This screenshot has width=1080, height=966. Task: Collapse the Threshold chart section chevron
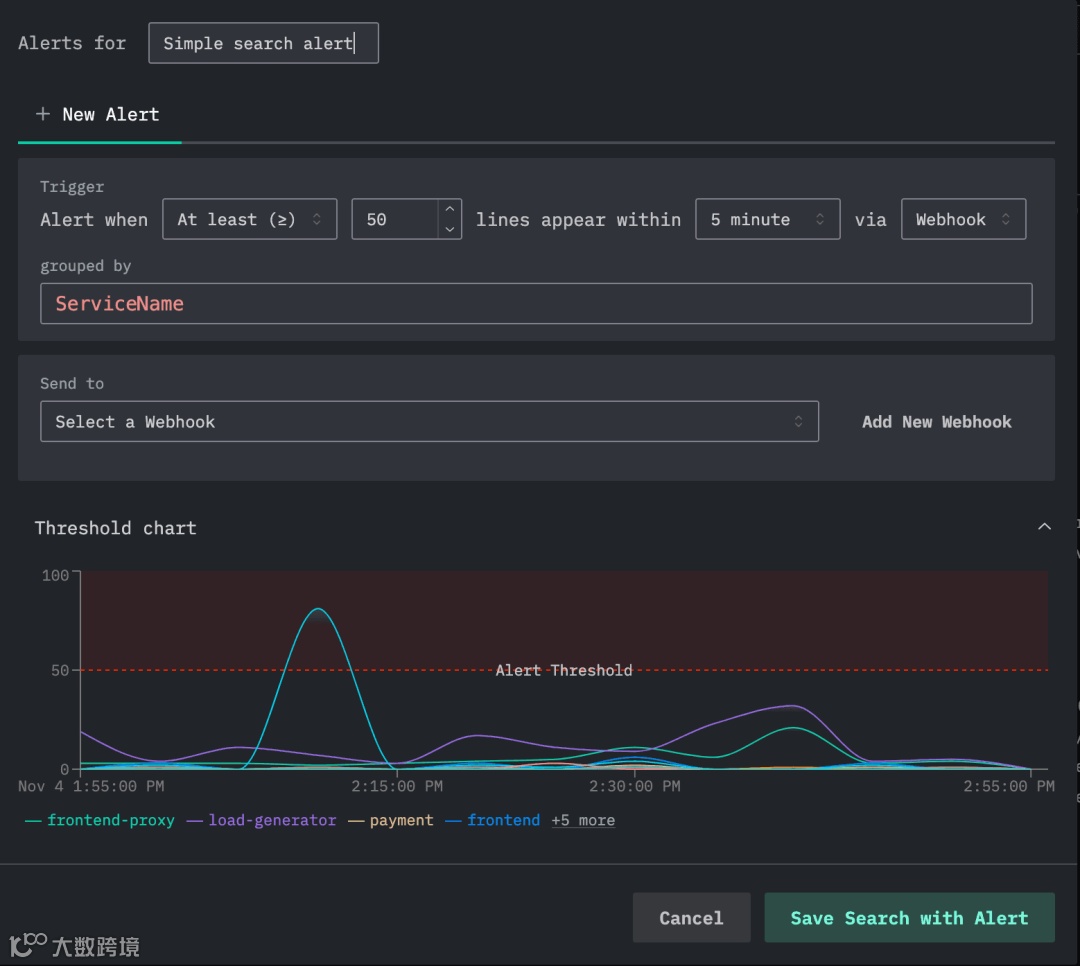point(1044,527)
